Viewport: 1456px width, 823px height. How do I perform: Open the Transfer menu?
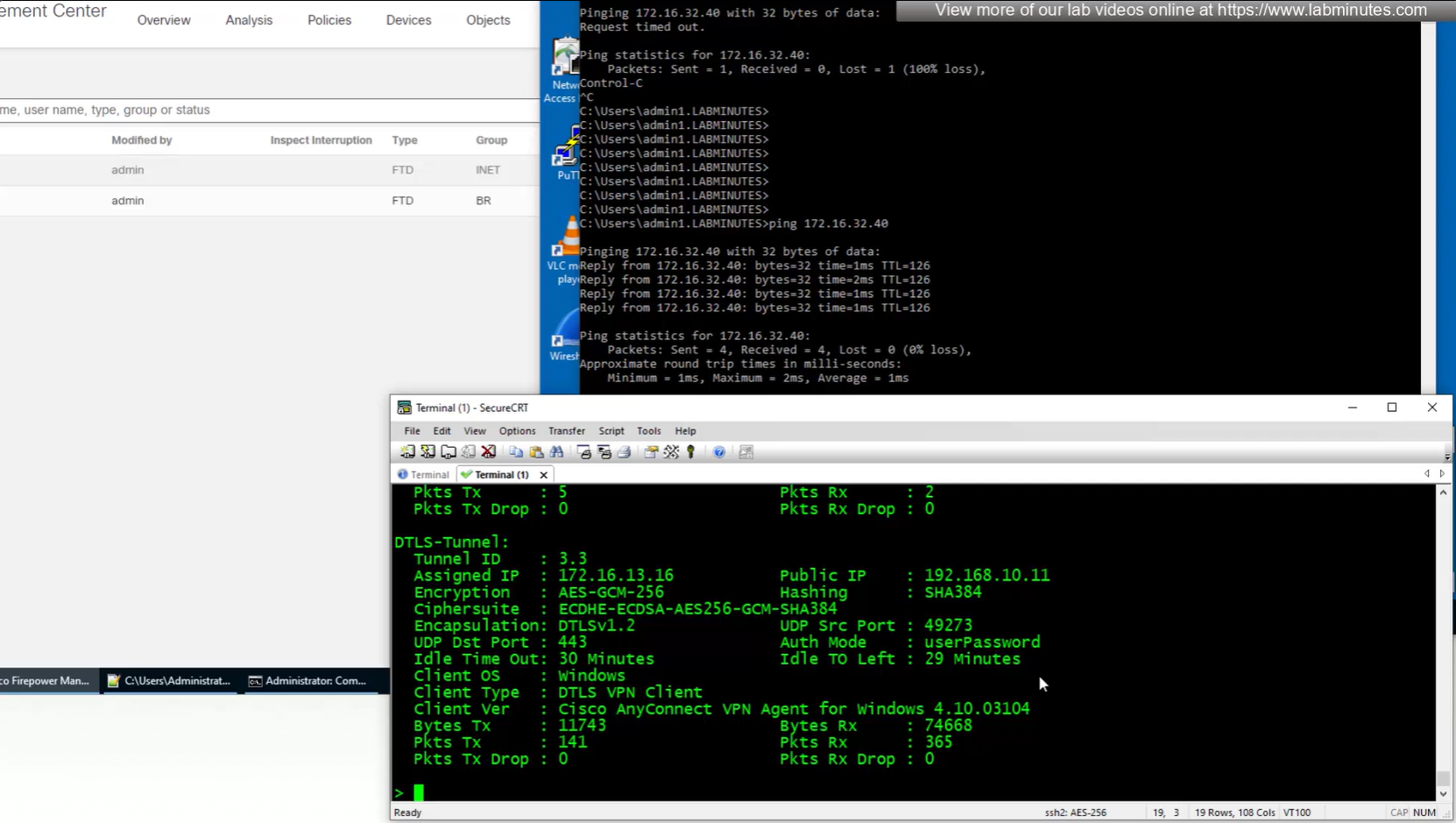pyautogui.click(x=566, y=431)
